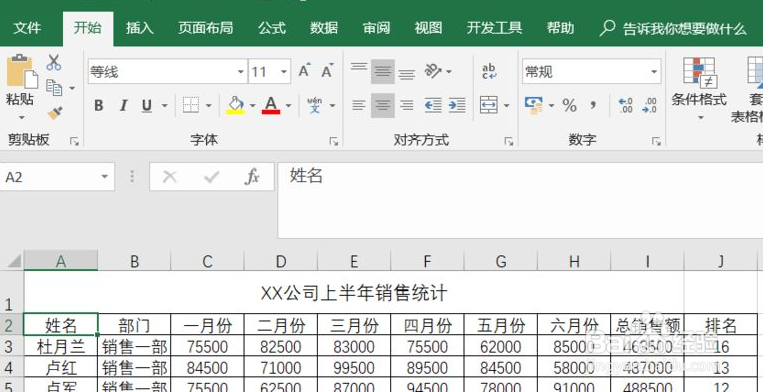Screen dimensions: 763x392
Task: Click the Paste clipboard icon
Action: point(21,72)
